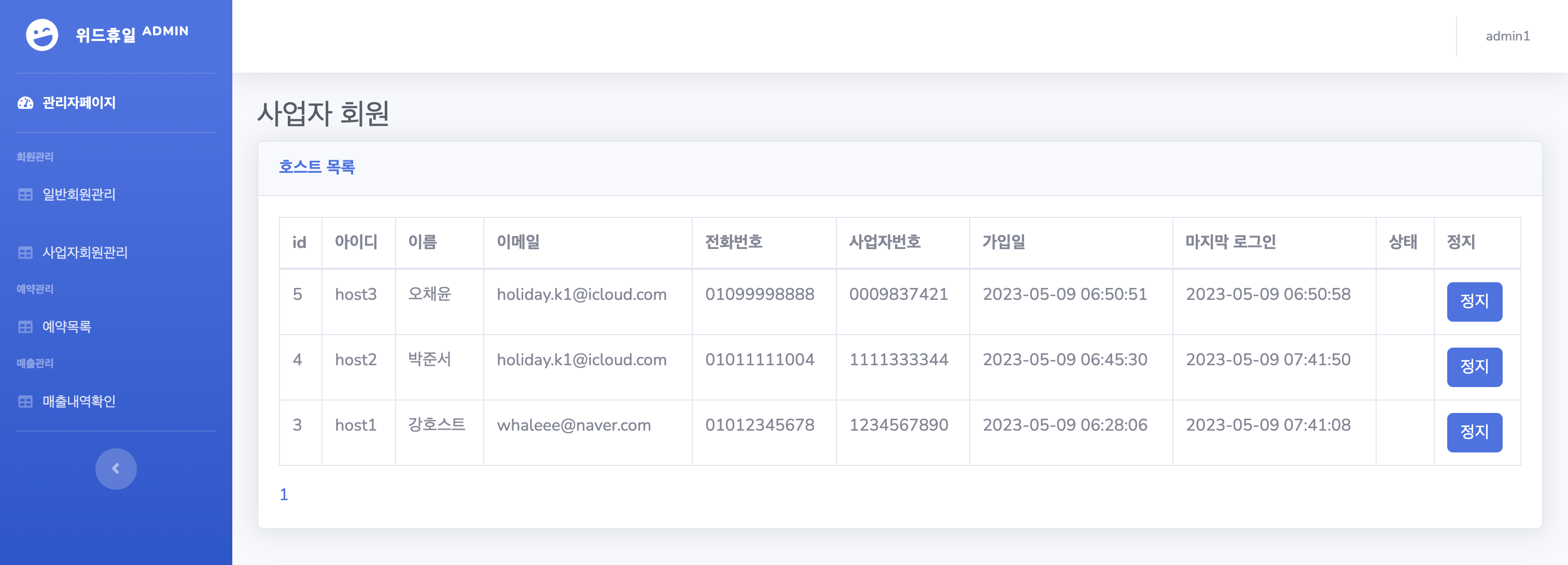Click last login 2023-05-09 07:41:08
The image size is (1568, 565).
pos(1268,425)
